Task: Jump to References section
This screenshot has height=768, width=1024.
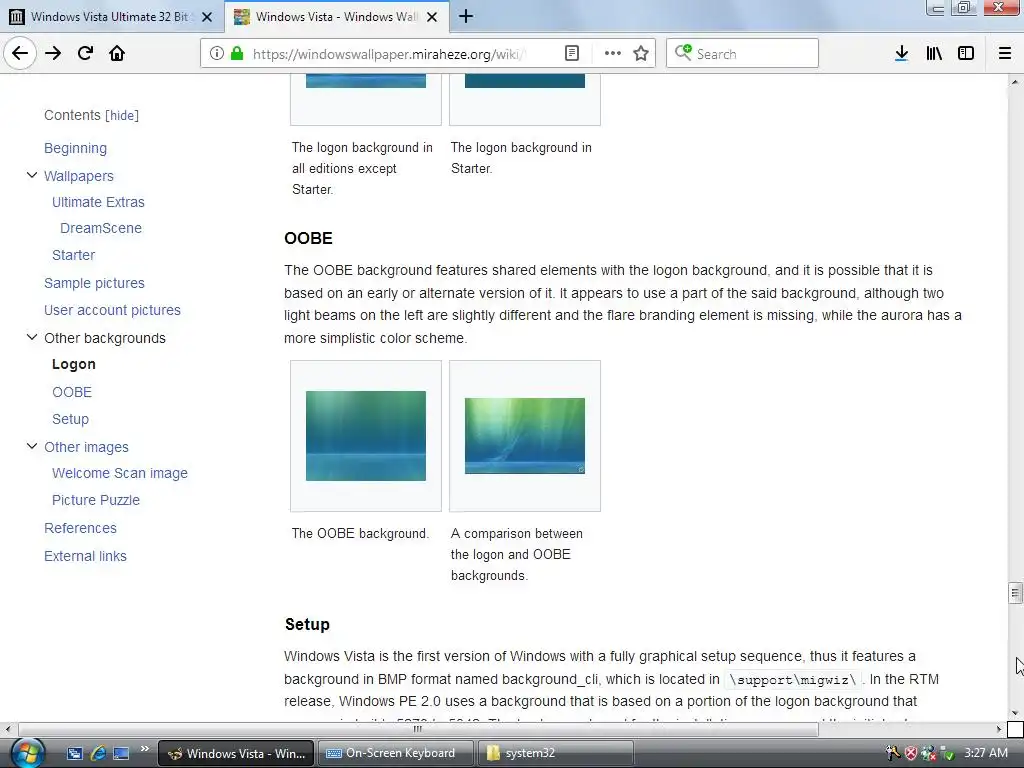Action: click(x=80, y=528)
